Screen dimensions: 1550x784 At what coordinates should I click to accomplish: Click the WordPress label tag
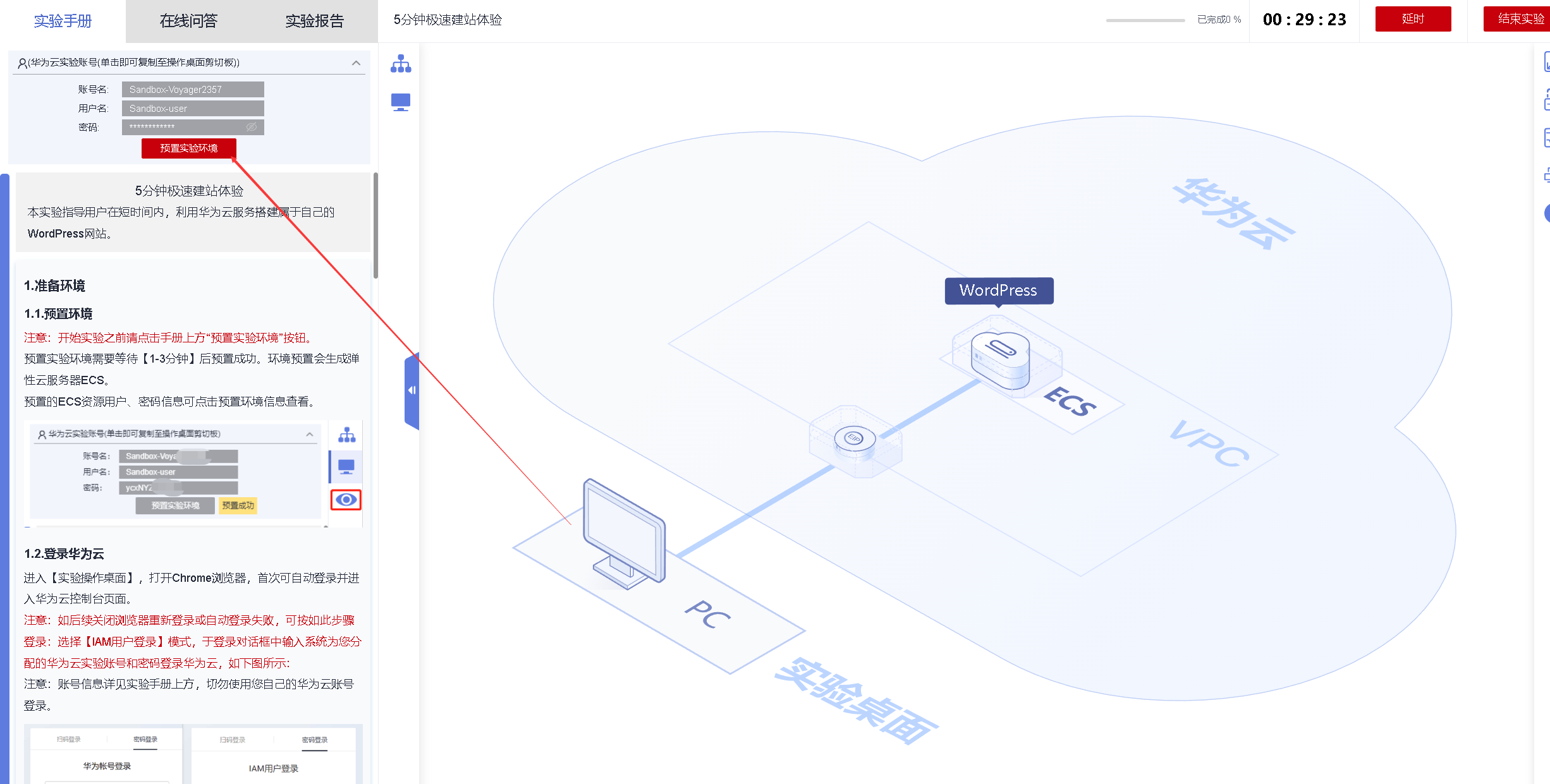998,291
